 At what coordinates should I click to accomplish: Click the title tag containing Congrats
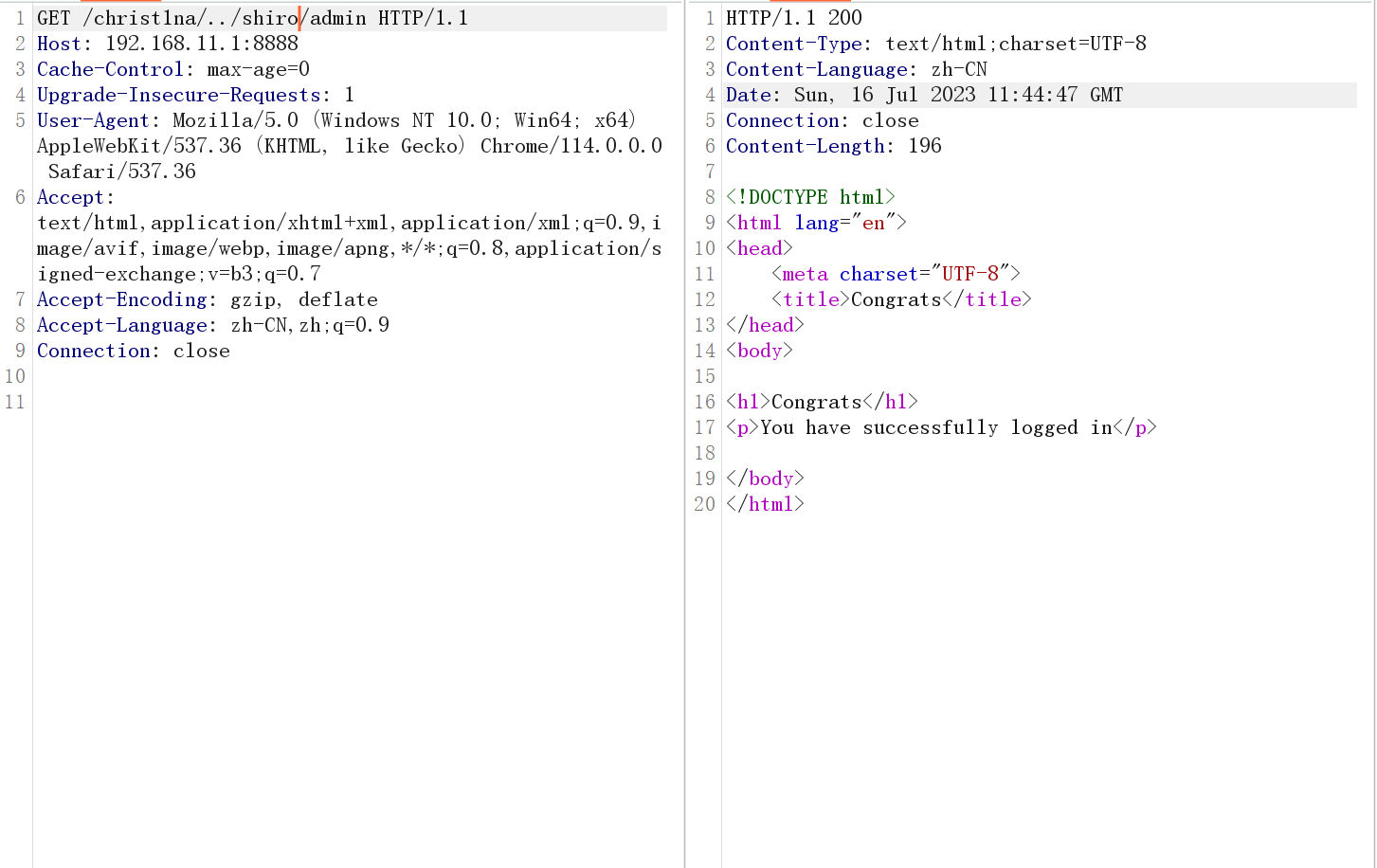(x=900, y=299)
